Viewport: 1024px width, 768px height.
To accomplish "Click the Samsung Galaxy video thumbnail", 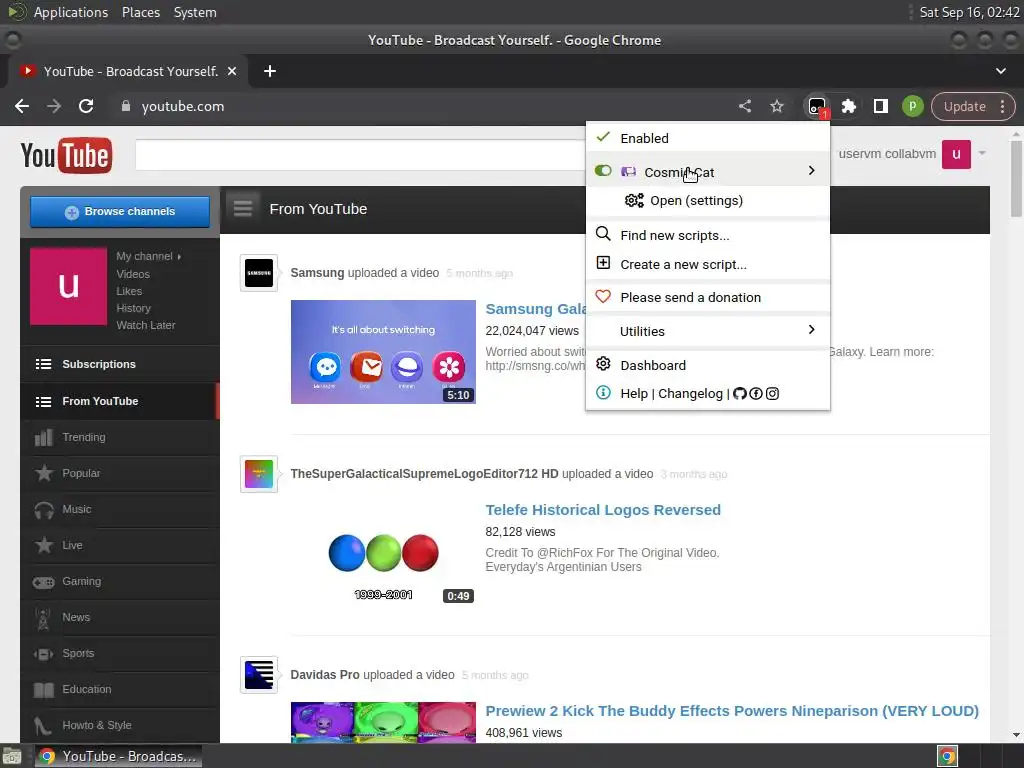I will point(383,352).
